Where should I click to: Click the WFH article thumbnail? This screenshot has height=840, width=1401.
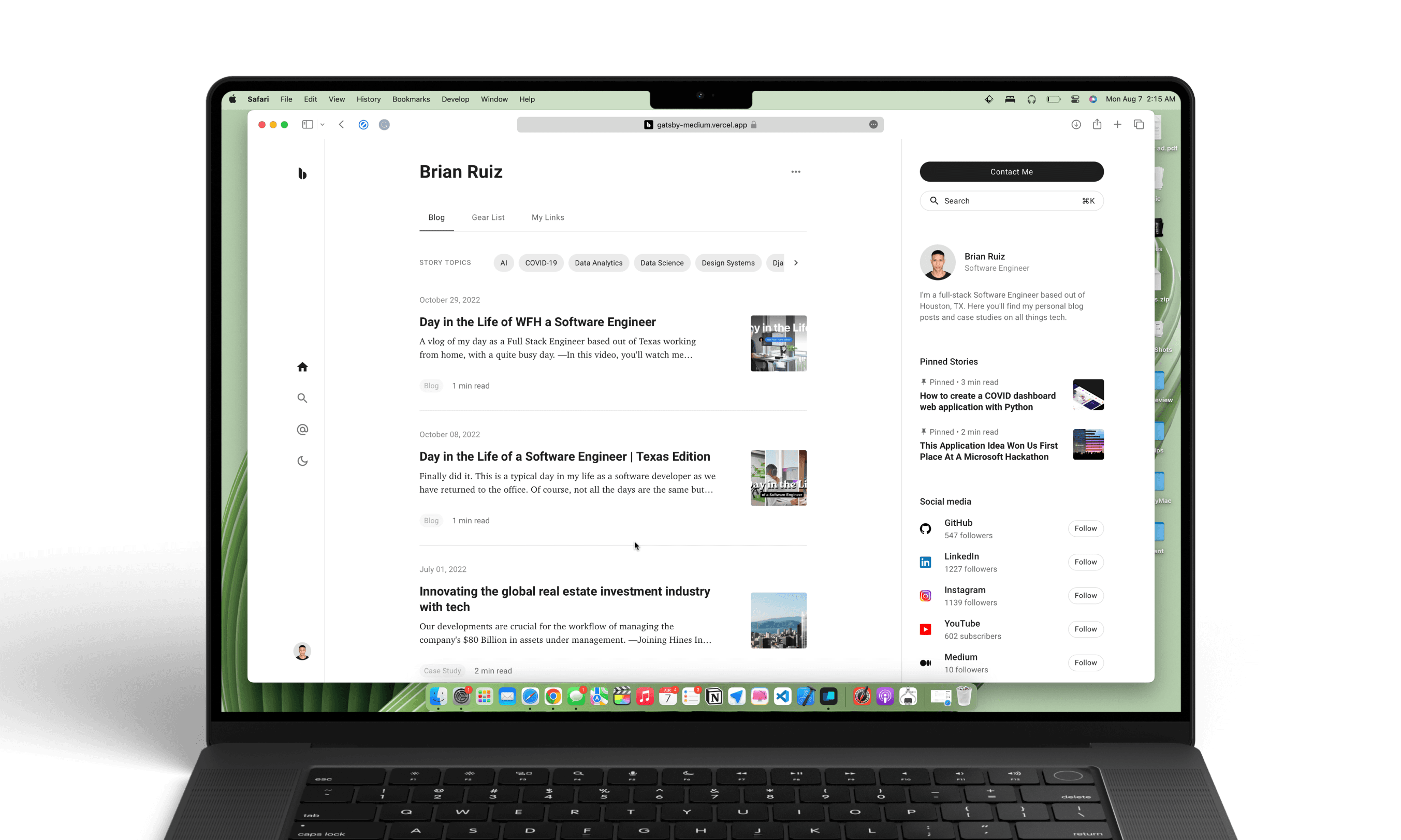778,344
